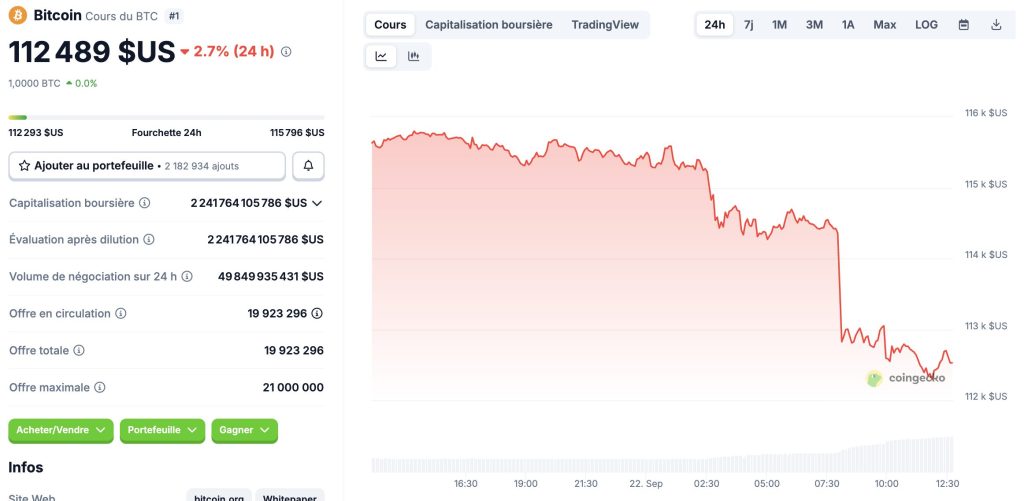Screen dimensions: 1024x501
Task: Expand the market cap chevron
Action: tap(317, 203)
